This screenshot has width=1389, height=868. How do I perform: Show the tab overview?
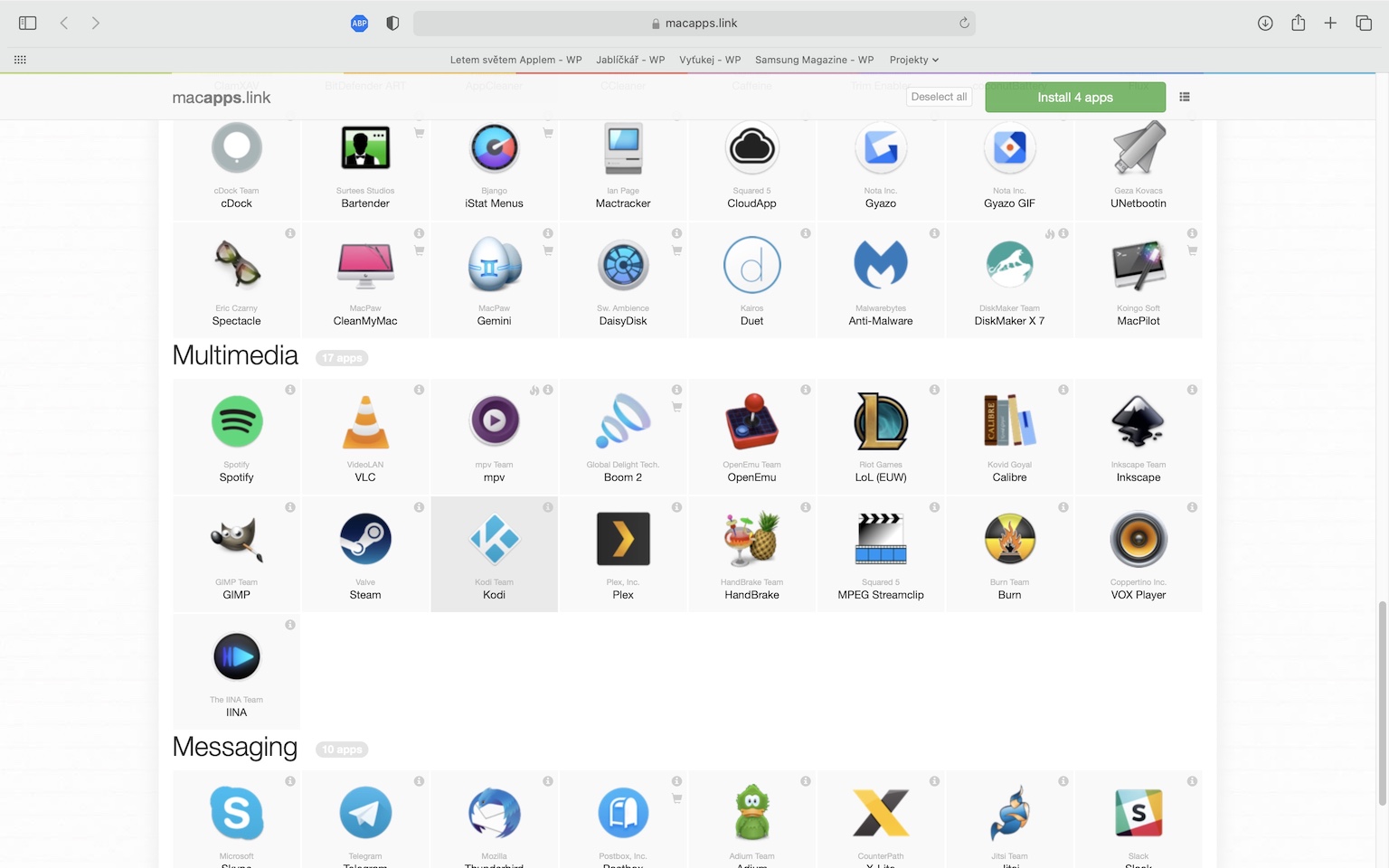[x=1364, y=24]
